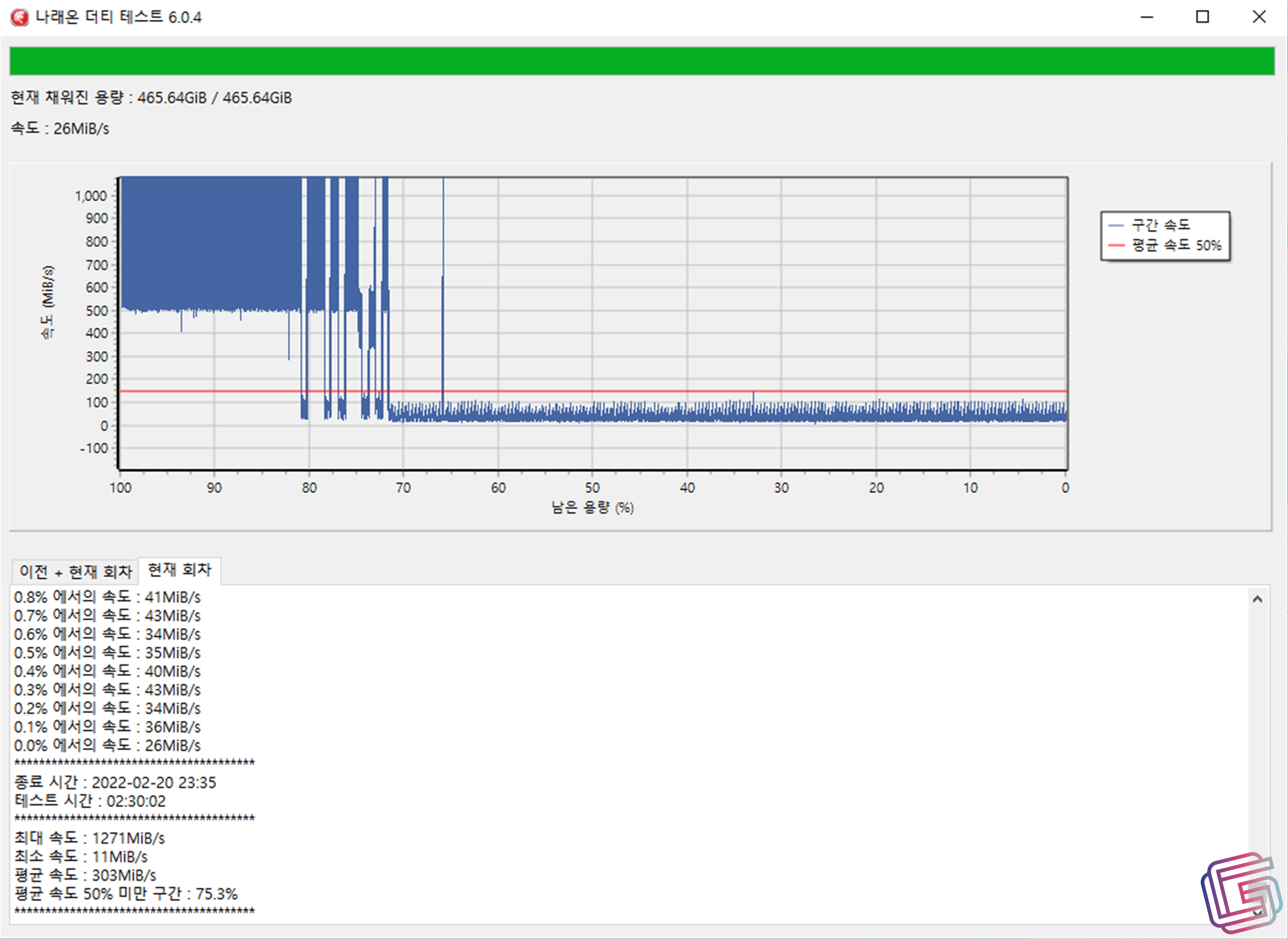Viewport: 1288px width, 939px height.
Task: Click the 속도 : 26MiB/s label
Action: pos(60,128)
